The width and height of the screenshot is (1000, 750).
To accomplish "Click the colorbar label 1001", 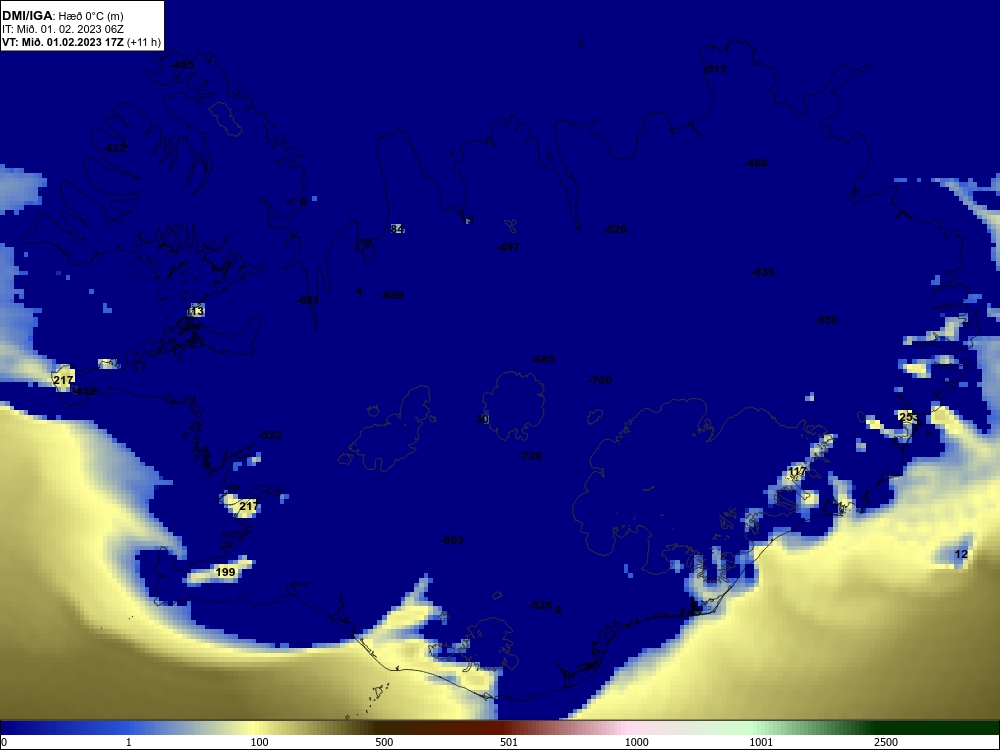I will [761, 742].
